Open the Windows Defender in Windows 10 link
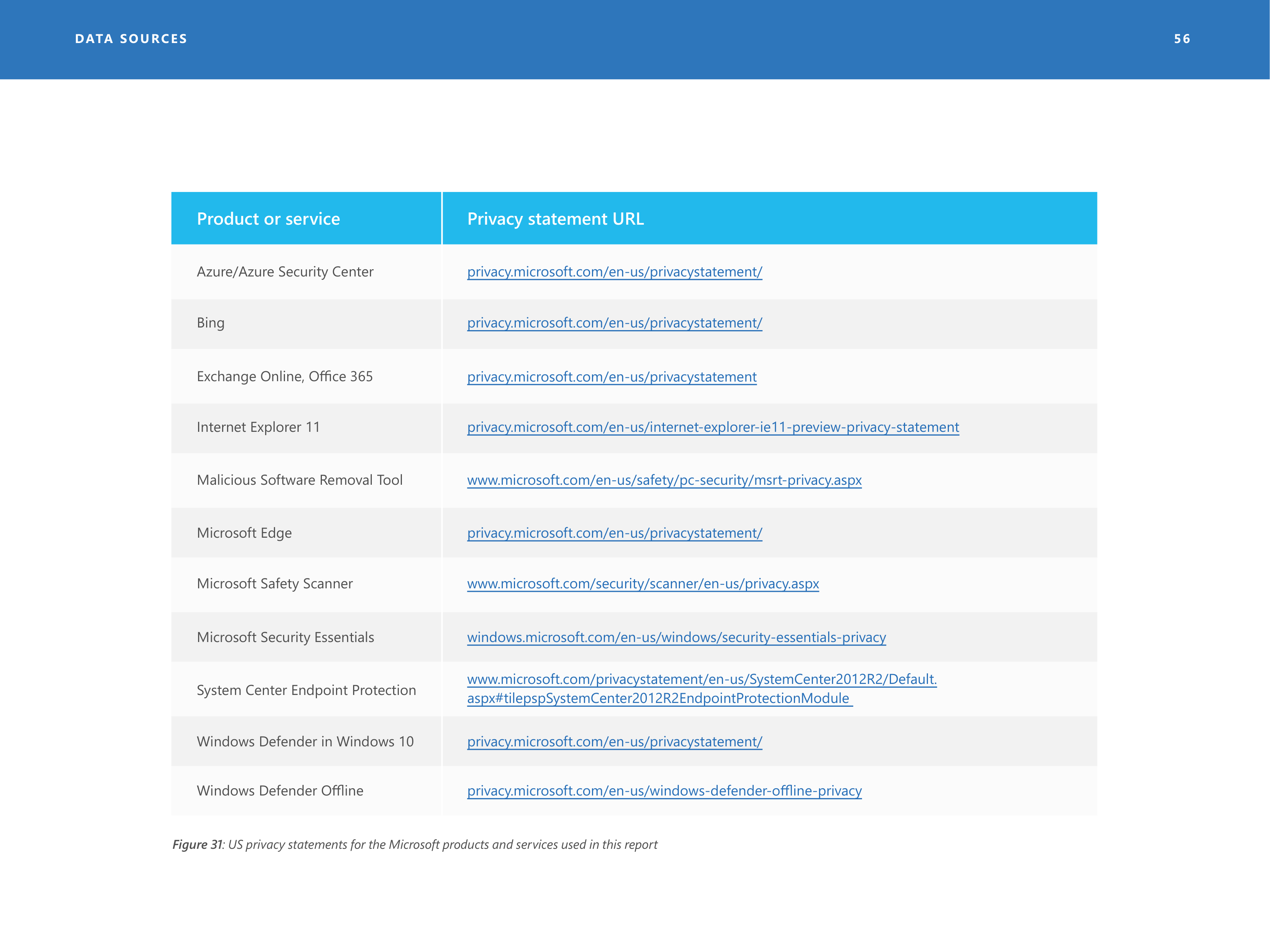1270x952 pixels. (x=614, y=742)
